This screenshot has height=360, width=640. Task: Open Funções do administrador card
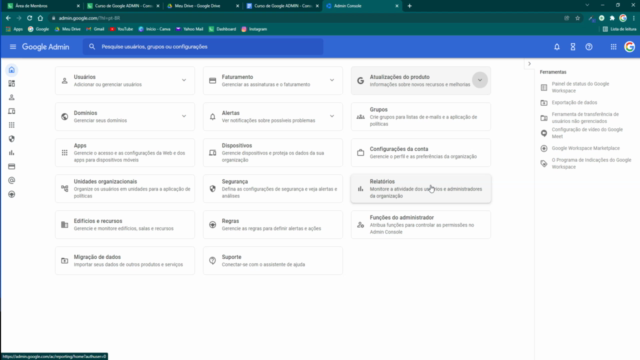[x=421, y=224]
